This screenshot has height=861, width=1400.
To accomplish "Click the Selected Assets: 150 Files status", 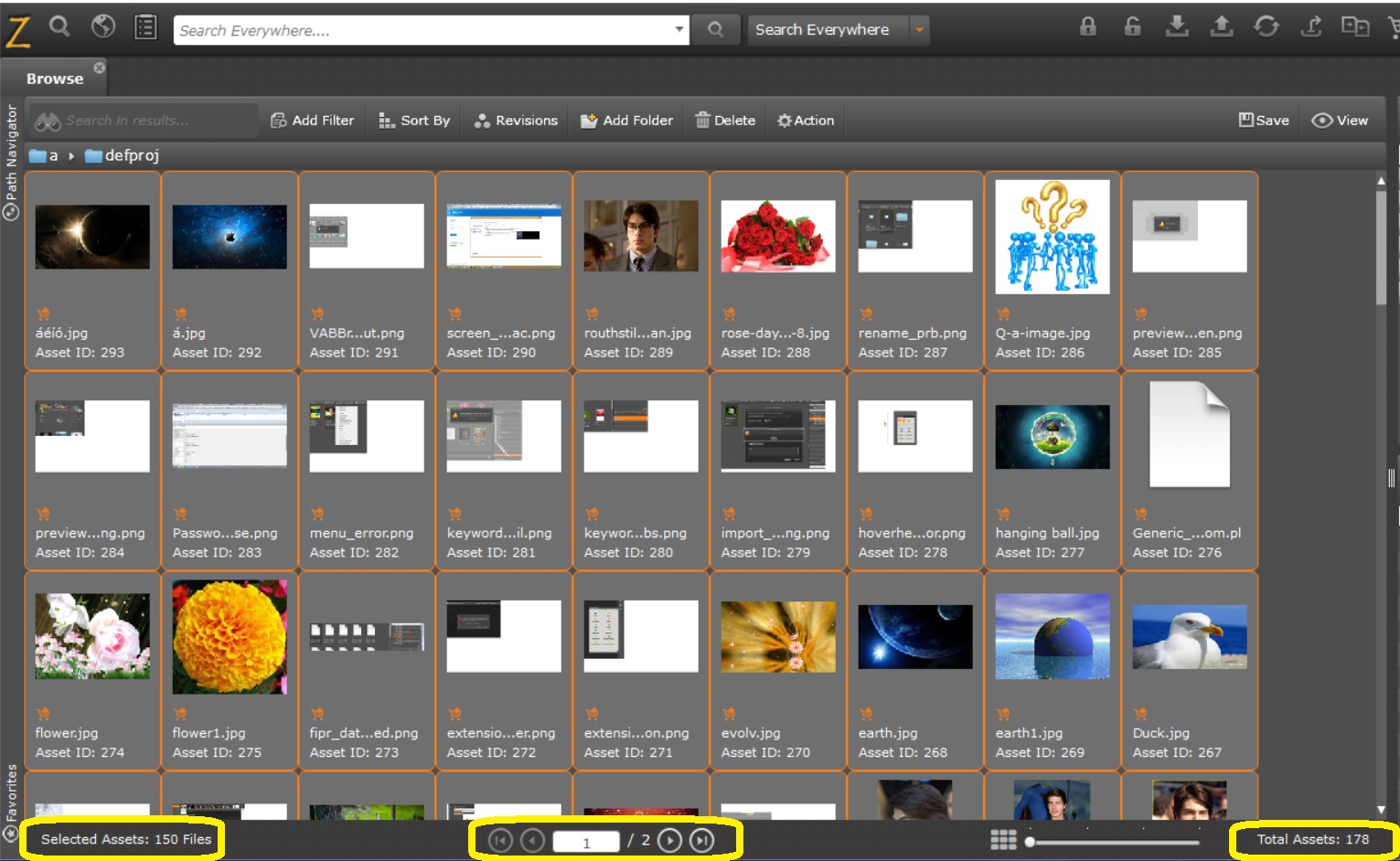I will click(x=126, y=839).
